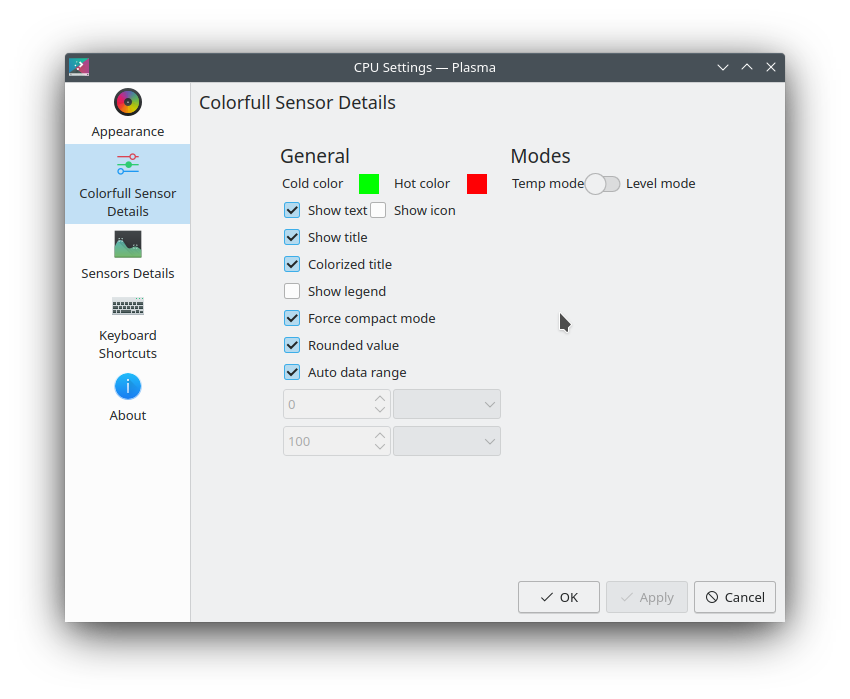
Task: Confirm settings with the OK button
Action: (559, 597)
